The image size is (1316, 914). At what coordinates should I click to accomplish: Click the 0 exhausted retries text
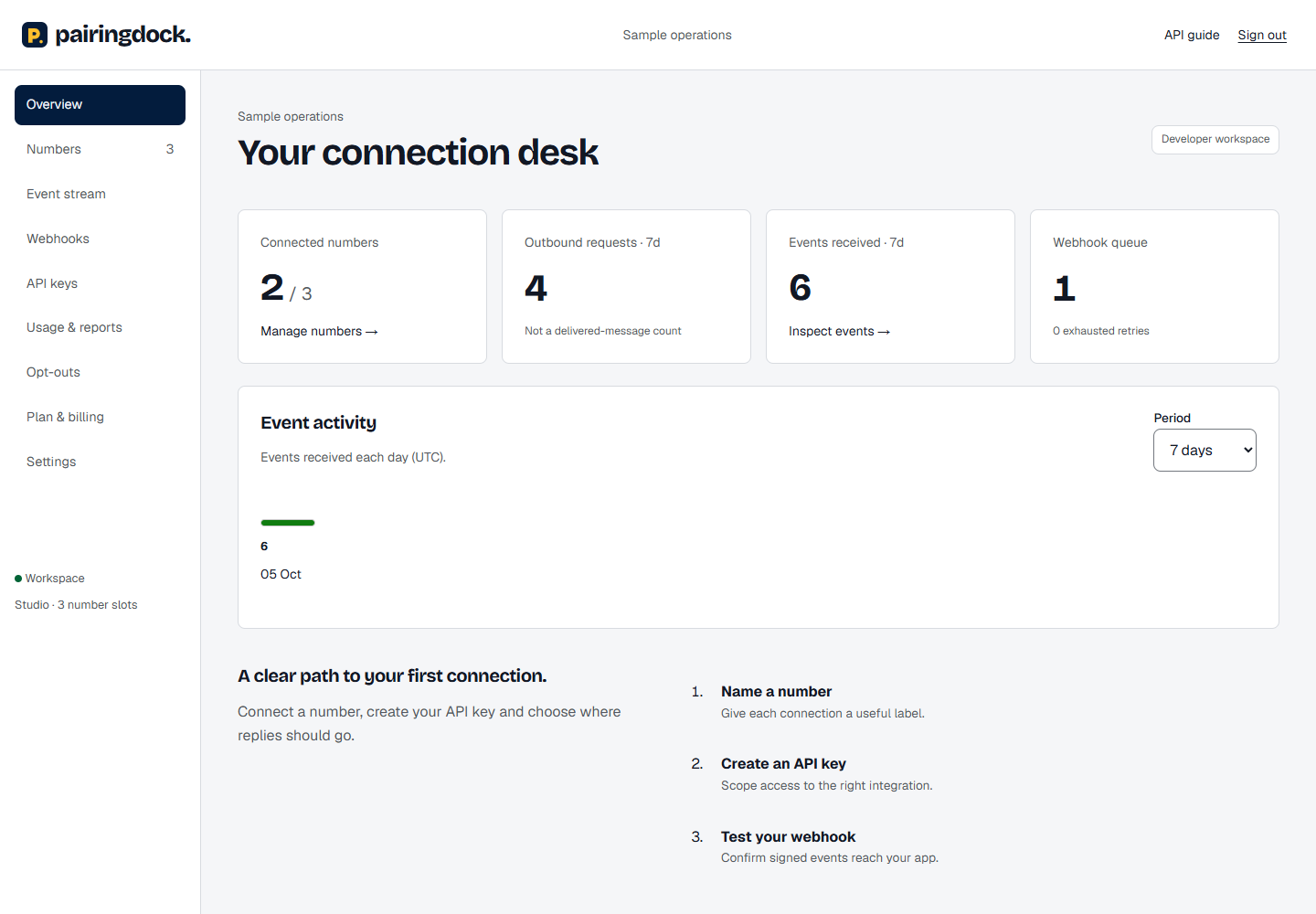(x=1101, y=331)
